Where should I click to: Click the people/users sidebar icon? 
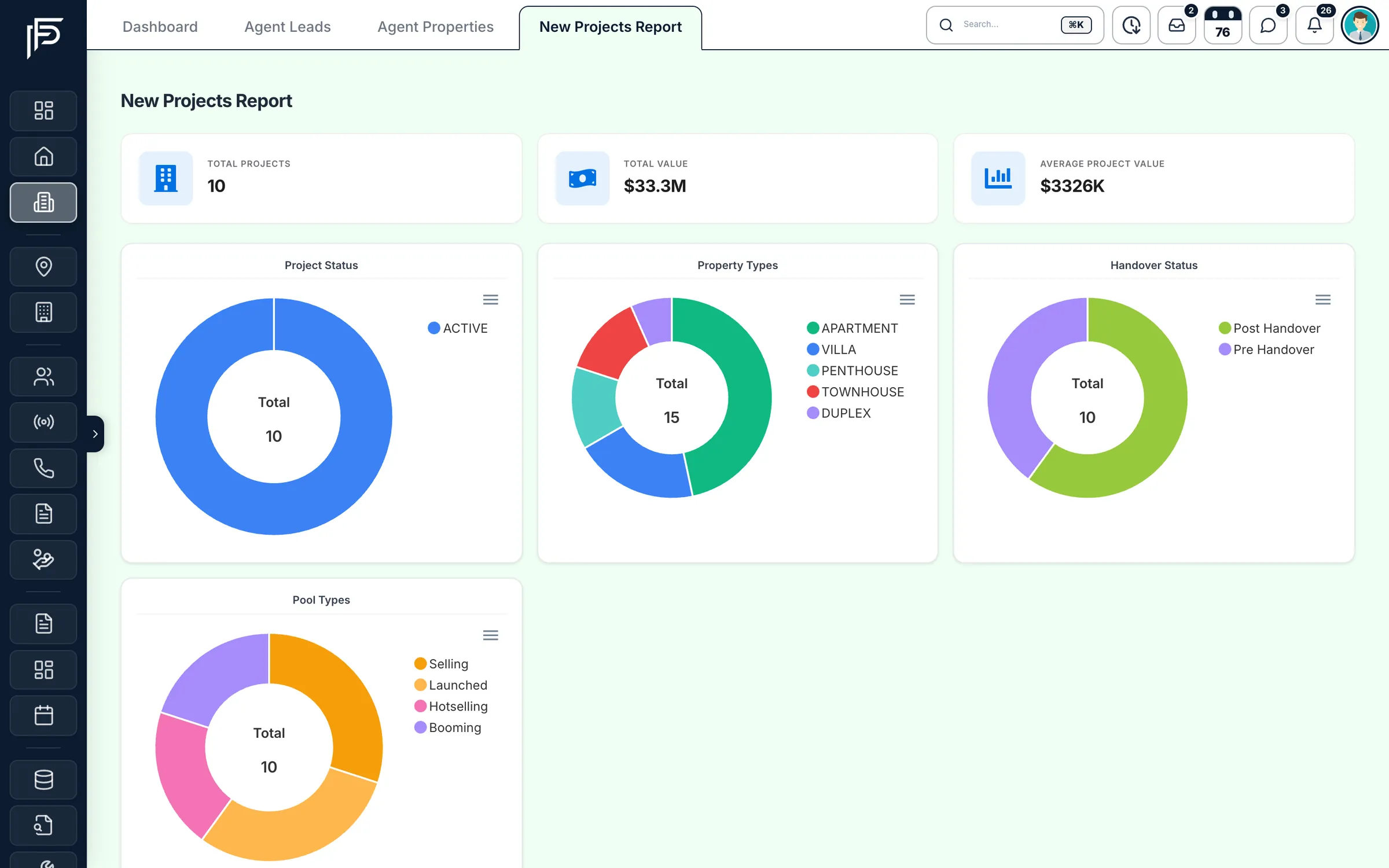tap(43, 377)
